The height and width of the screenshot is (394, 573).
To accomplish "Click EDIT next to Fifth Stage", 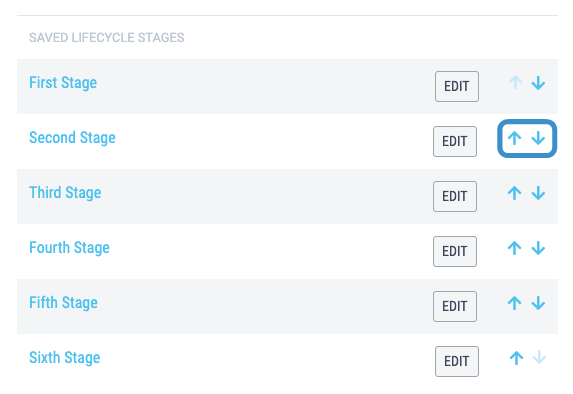I will tap(455, 306).
